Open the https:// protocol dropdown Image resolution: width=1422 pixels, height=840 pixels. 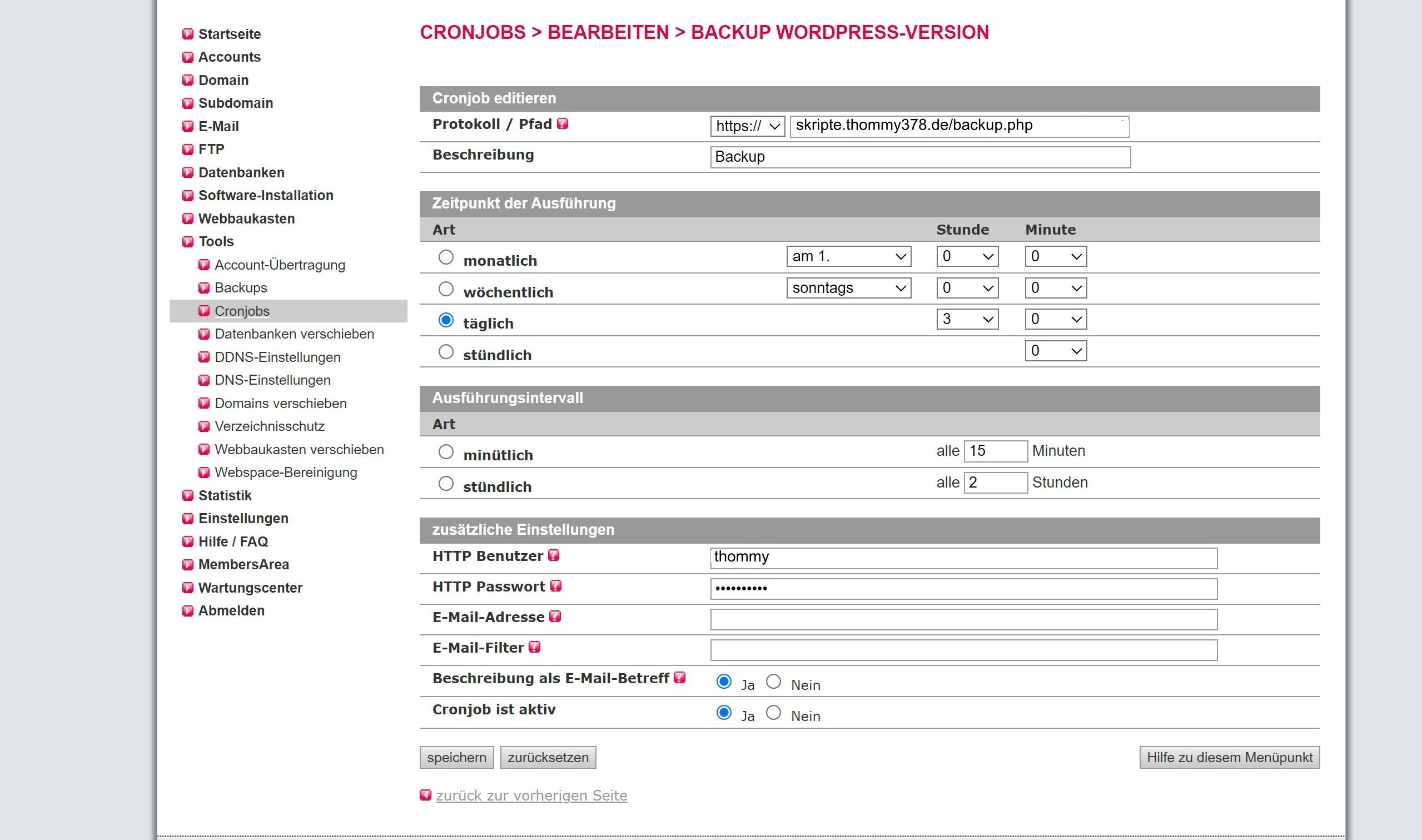pos(748,126)
